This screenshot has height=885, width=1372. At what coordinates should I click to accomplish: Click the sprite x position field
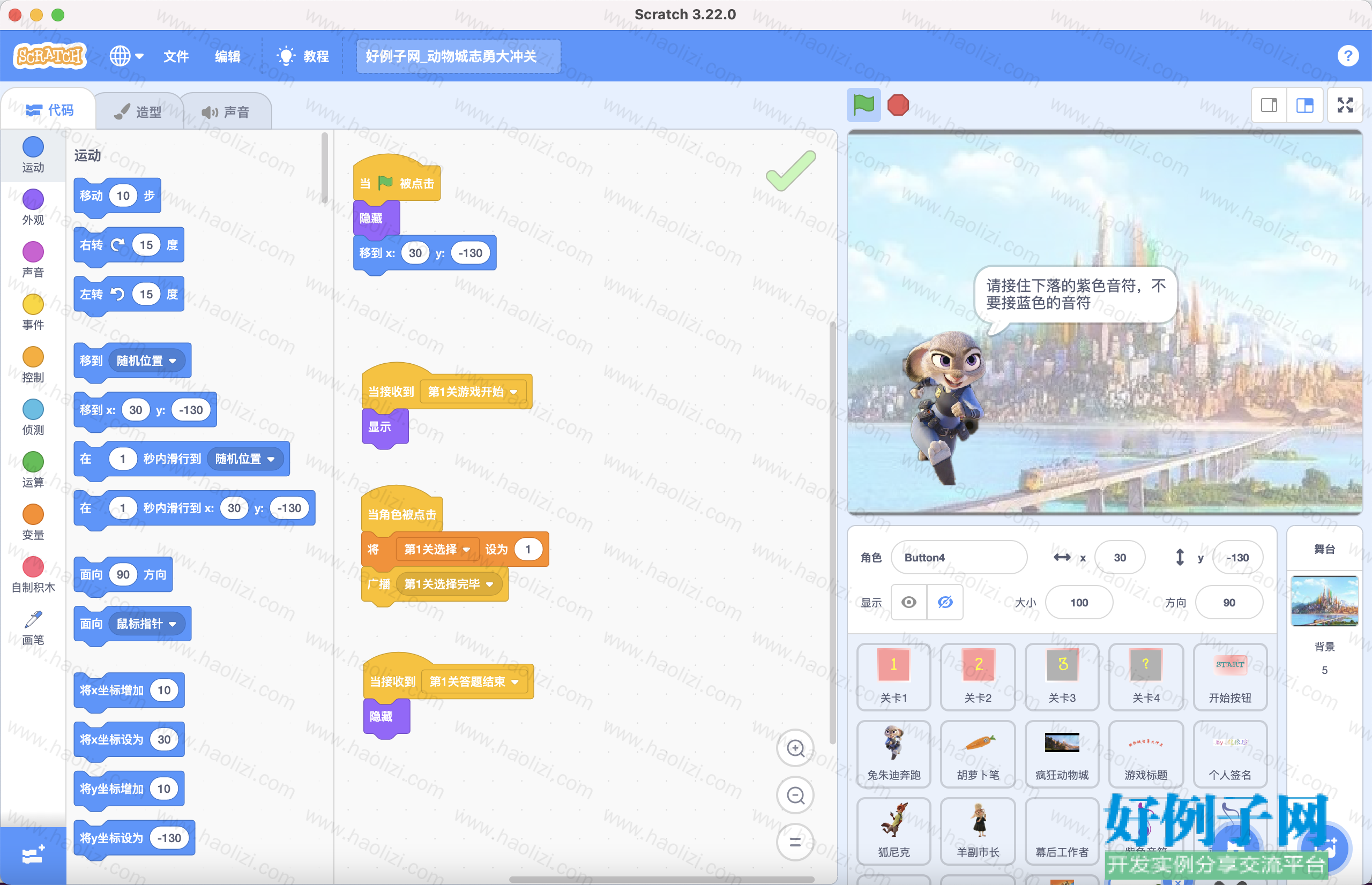point(1120,558)
